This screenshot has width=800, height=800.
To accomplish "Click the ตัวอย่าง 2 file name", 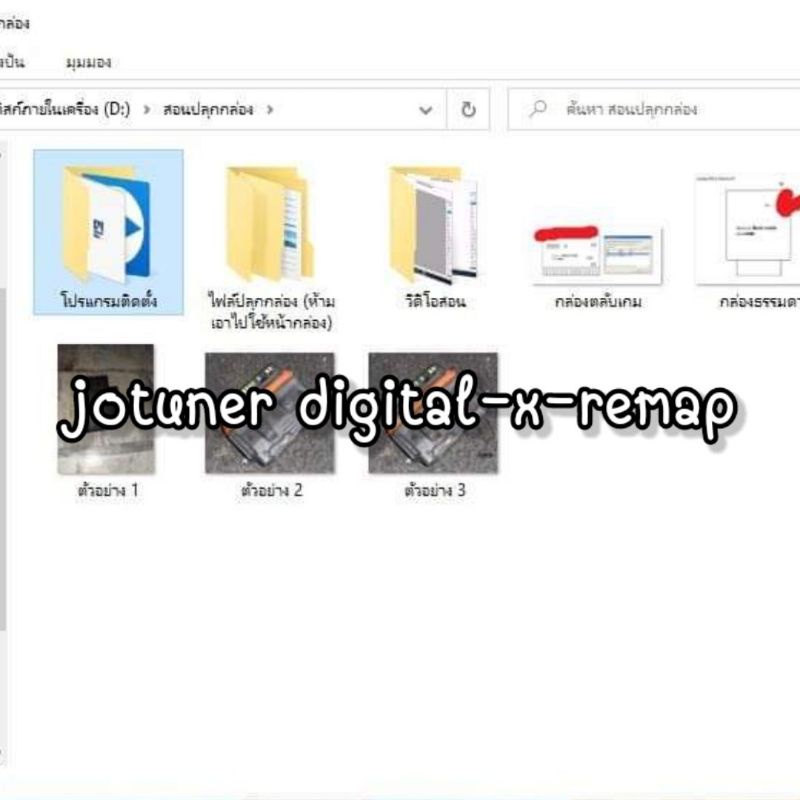I will click(271, 490).
